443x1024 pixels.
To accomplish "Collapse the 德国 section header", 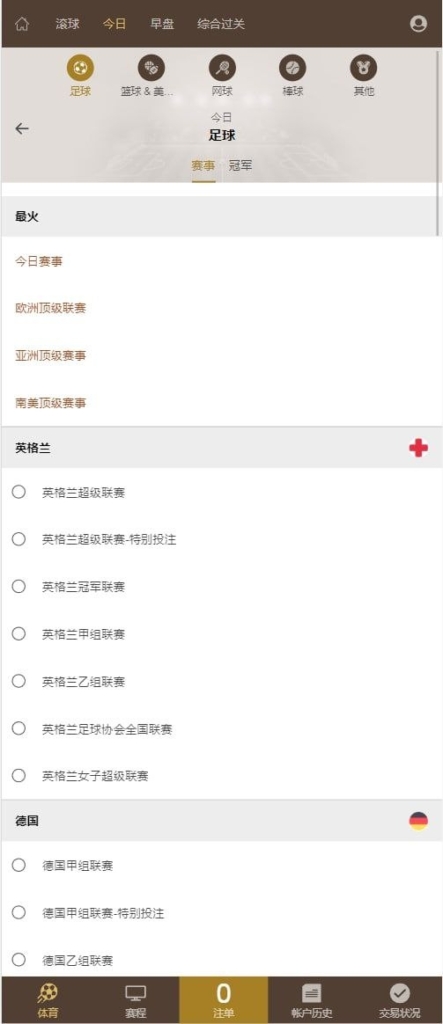I will tap(222, 821).
